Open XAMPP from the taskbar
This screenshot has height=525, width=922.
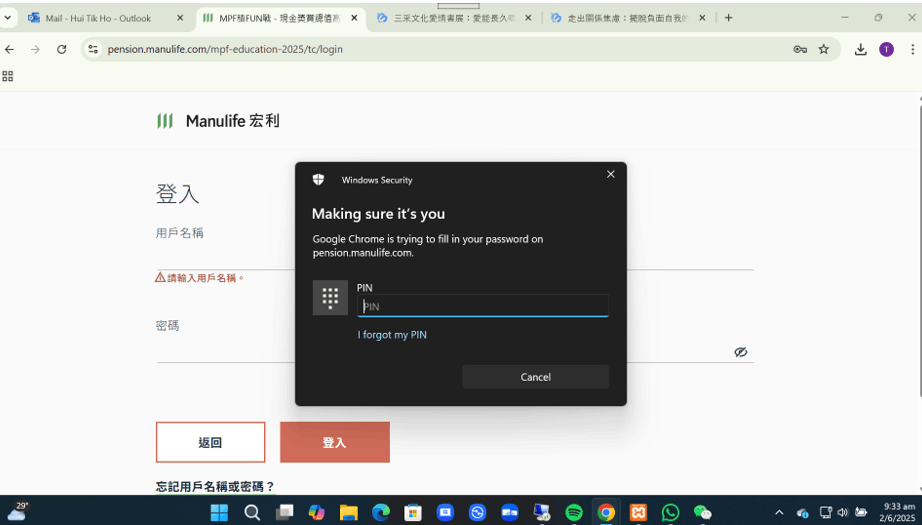[x=638, y=512]
